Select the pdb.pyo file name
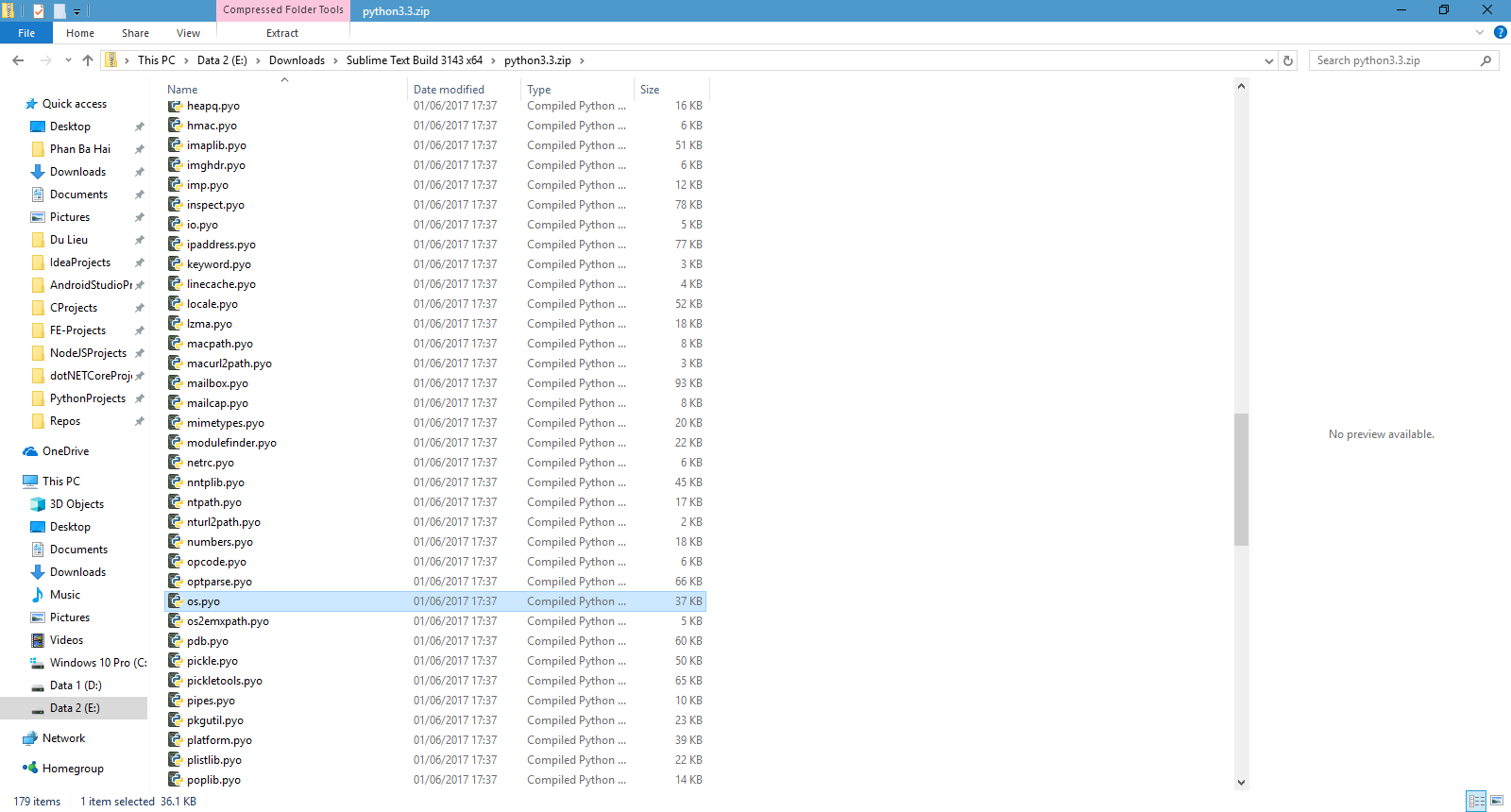1511x812 pixels. [x=208, y=641]
